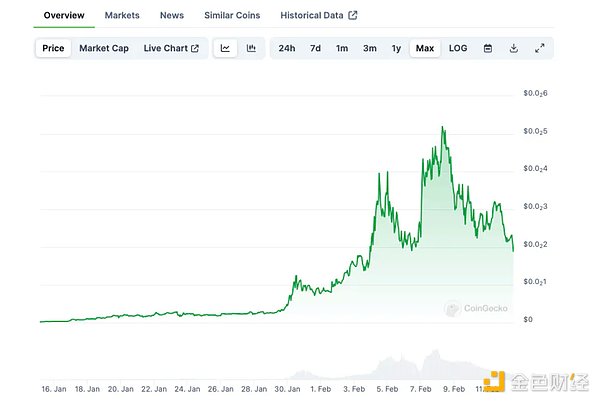Switch to the line chart view

coord(226,48)
